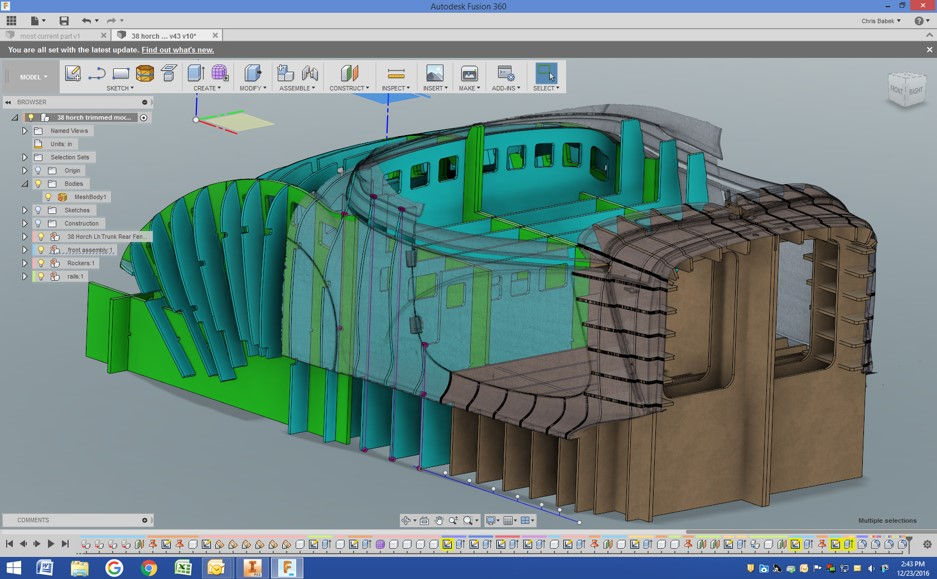
Task: Click the Measure tool in Inspect
Action: pos(396,73)
